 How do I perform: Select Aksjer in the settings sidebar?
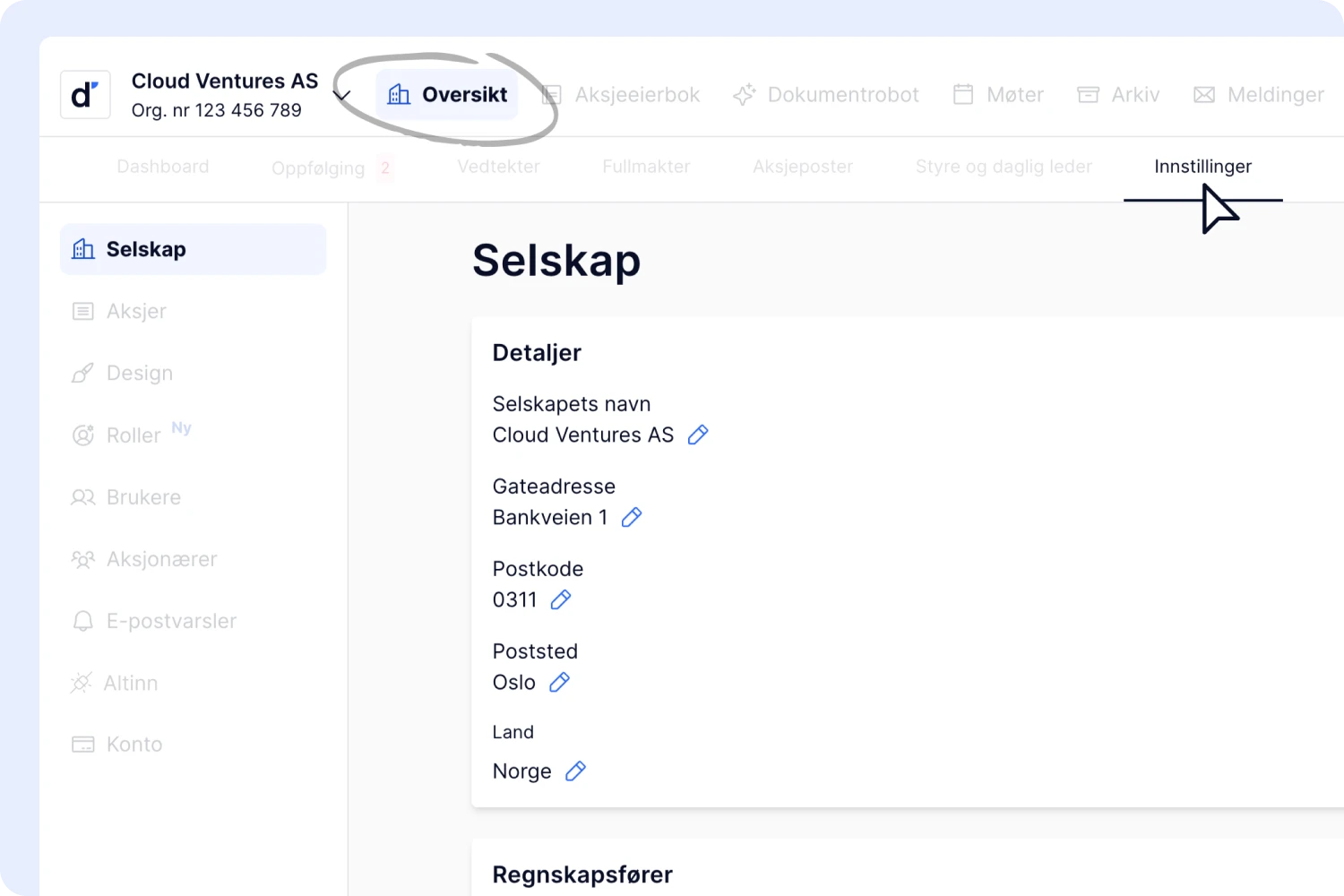(x=136, y=312)
